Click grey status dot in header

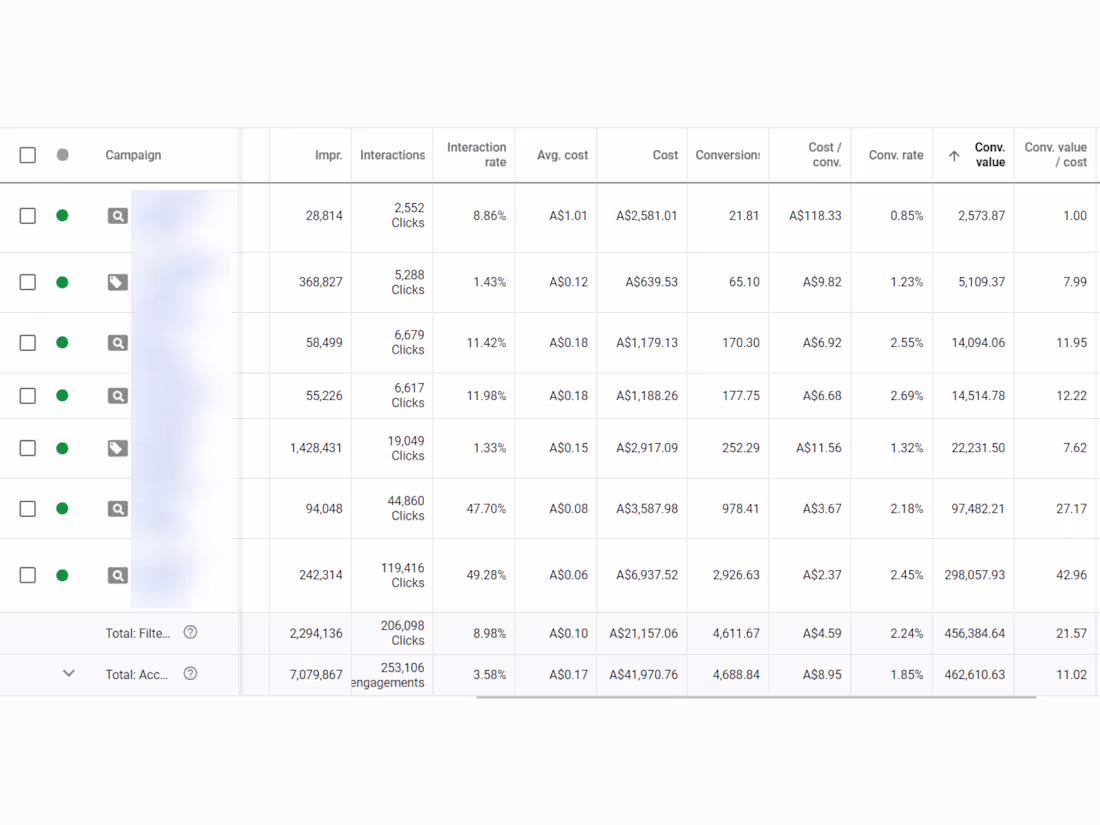tap(62, 154)
